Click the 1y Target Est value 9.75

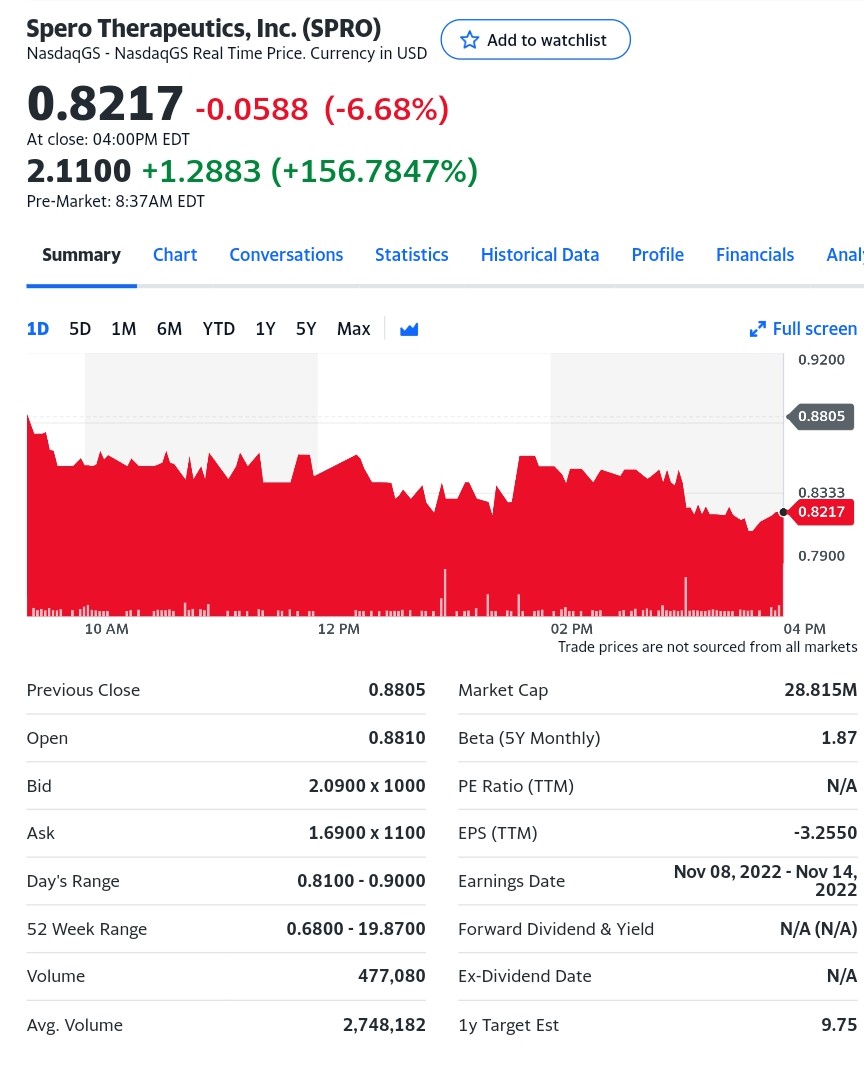[839, 1025]
